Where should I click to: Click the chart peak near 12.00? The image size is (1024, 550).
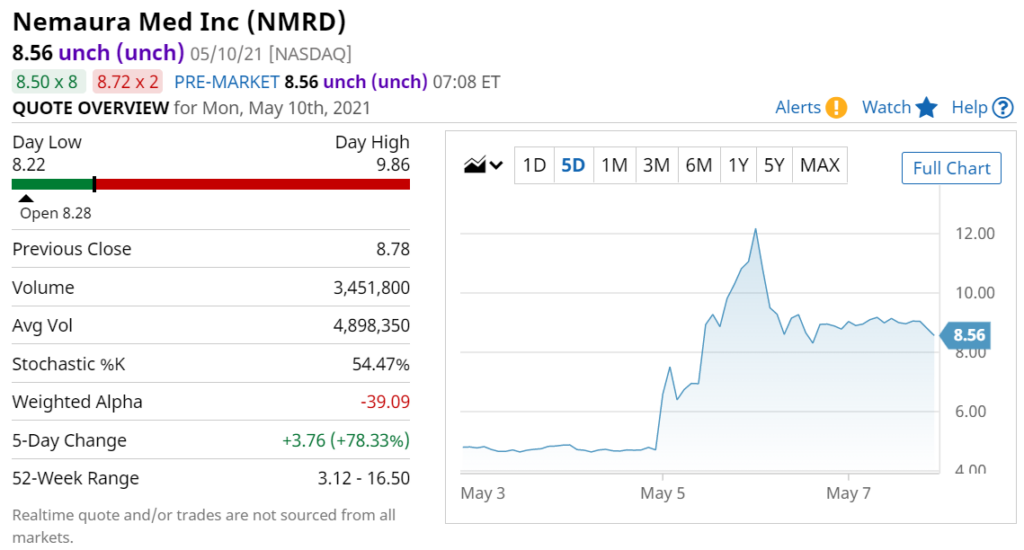pyautogui.click(x=756, y=230)
